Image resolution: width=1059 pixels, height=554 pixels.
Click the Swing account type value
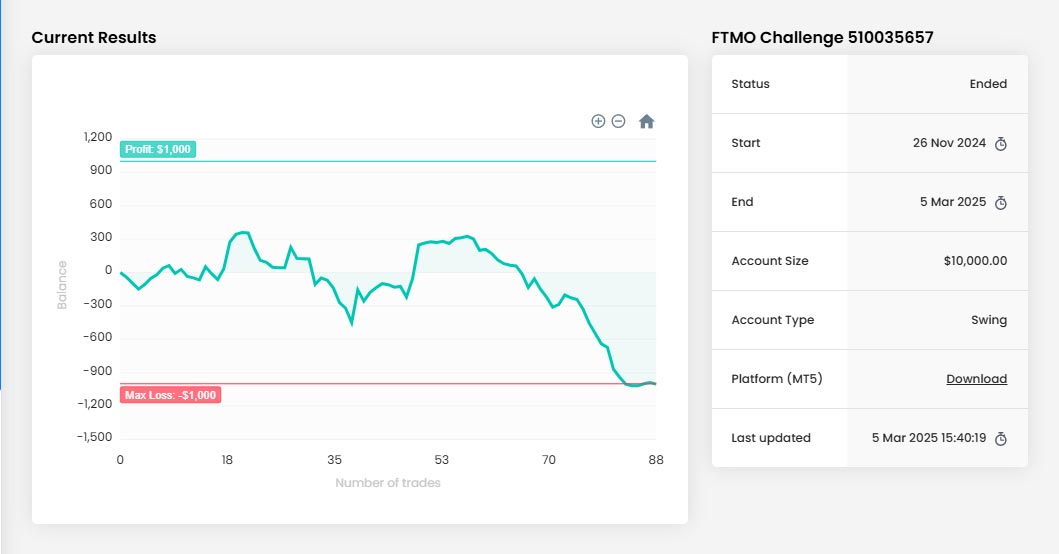(989, 320)
